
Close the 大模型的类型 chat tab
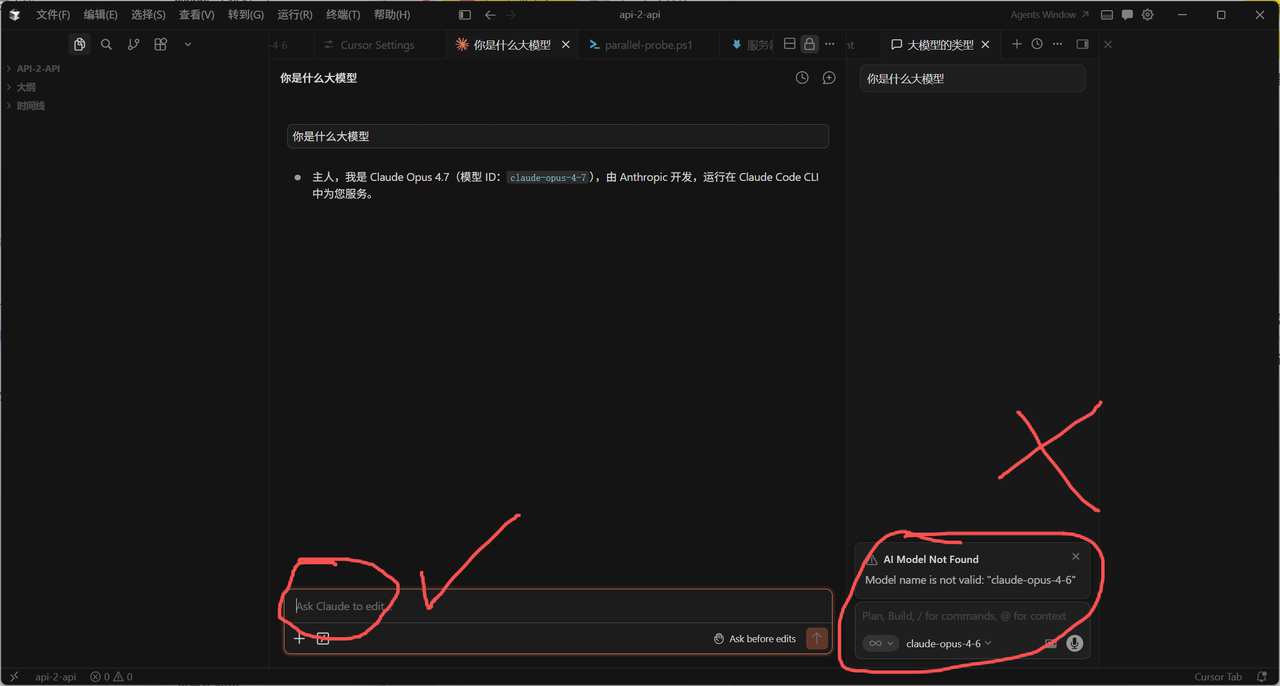coord(985,45)
